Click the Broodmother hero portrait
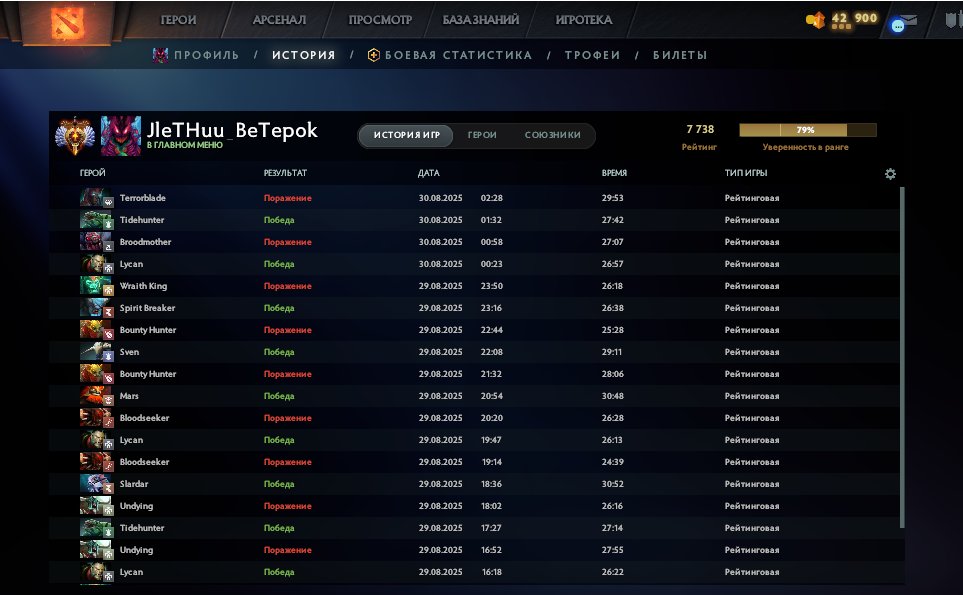Image resolution: width=963 pixels, height=595 pixels. coord(97,242)
